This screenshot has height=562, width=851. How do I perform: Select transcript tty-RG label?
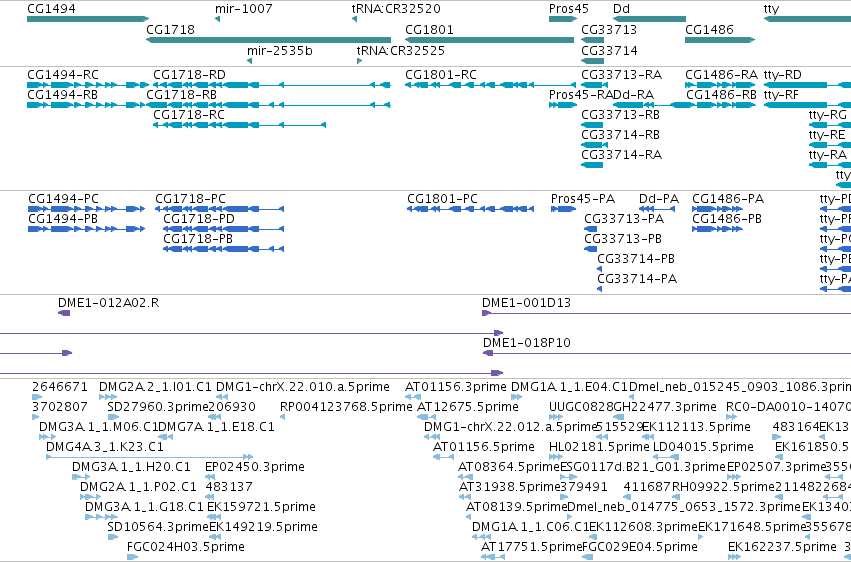pyautogui.click(x=828, y=114)
